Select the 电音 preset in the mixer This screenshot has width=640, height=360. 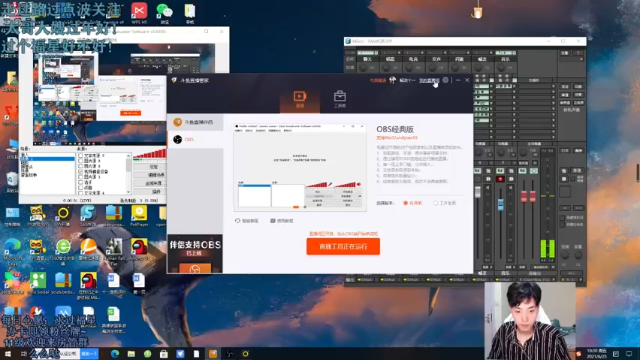pos(413,59)
